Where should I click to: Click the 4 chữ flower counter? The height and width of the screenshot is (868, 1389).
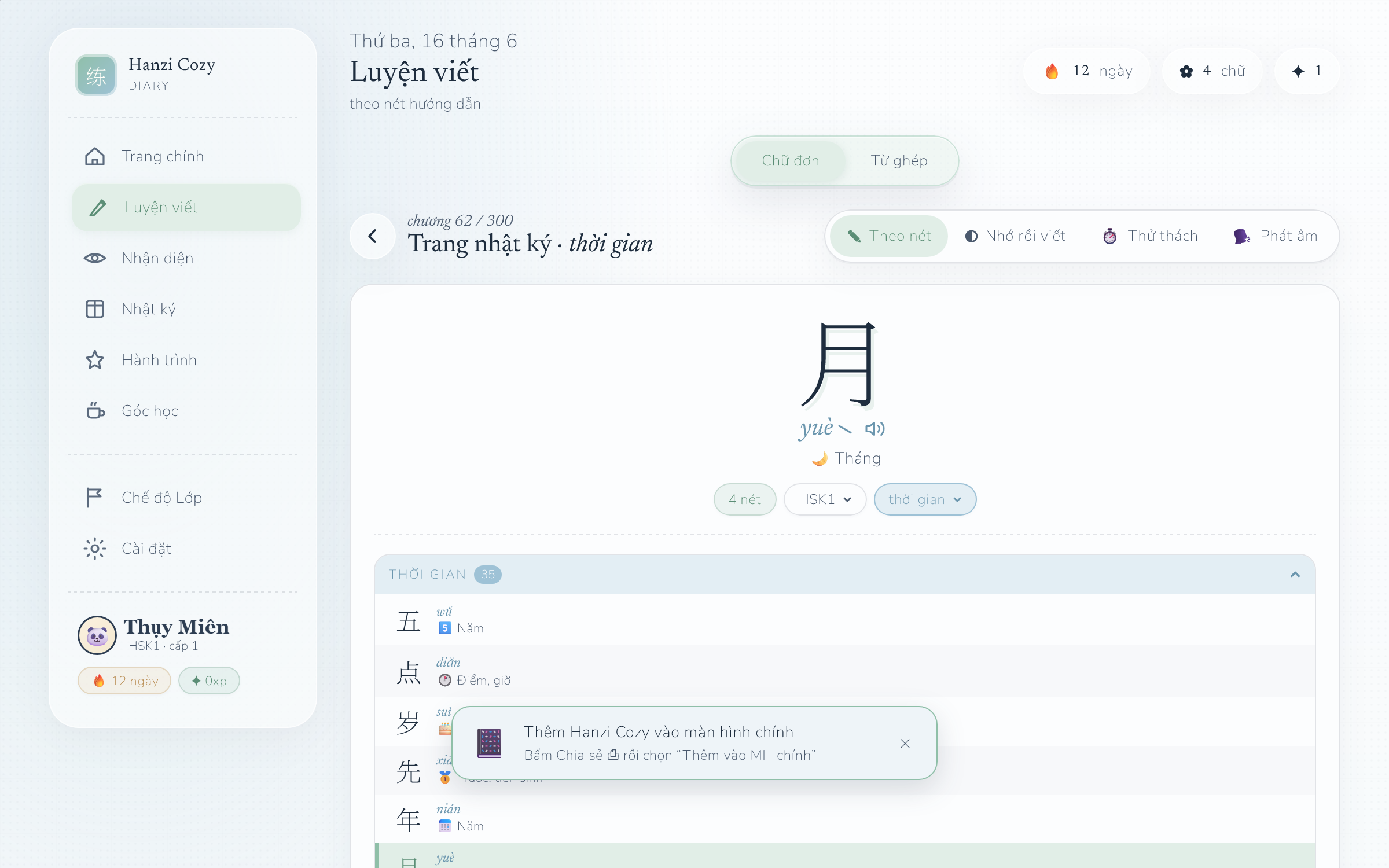[1212, 71]
